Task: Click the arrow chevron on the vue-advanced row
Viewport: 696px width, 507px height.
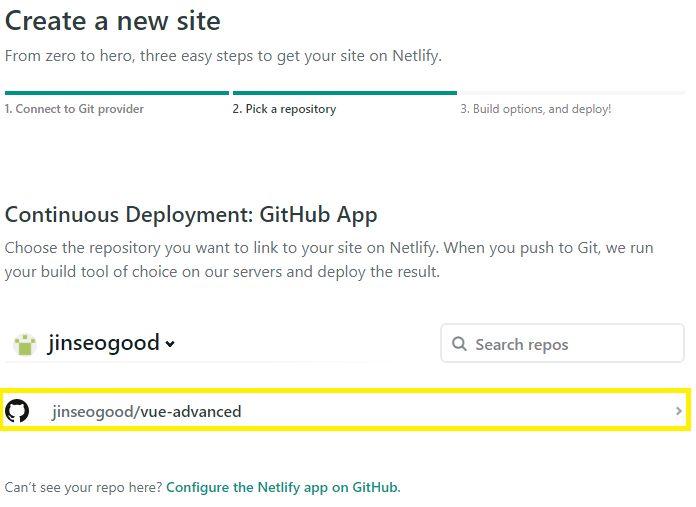Action: (678, 411)
